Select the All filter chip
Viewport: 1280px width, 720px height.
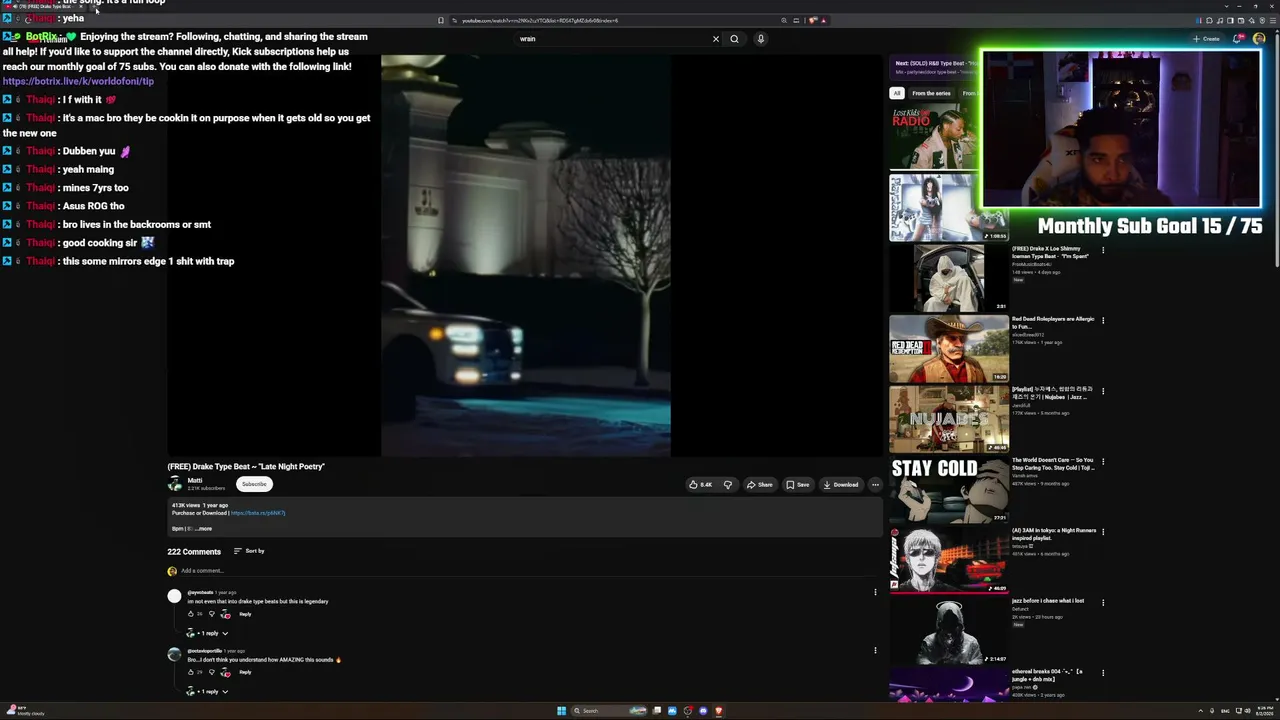point(897,93)
